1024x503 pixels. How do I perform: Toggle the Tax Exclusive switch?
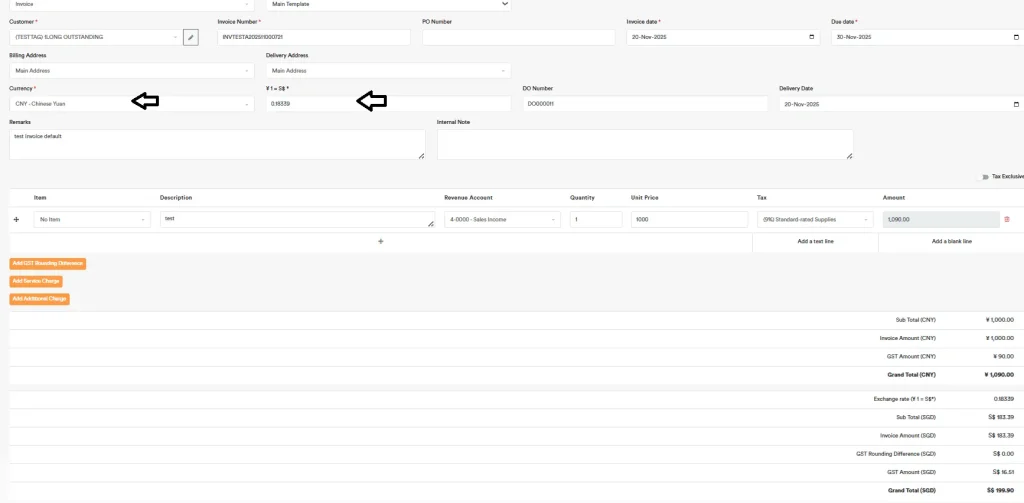pos(985,176)
